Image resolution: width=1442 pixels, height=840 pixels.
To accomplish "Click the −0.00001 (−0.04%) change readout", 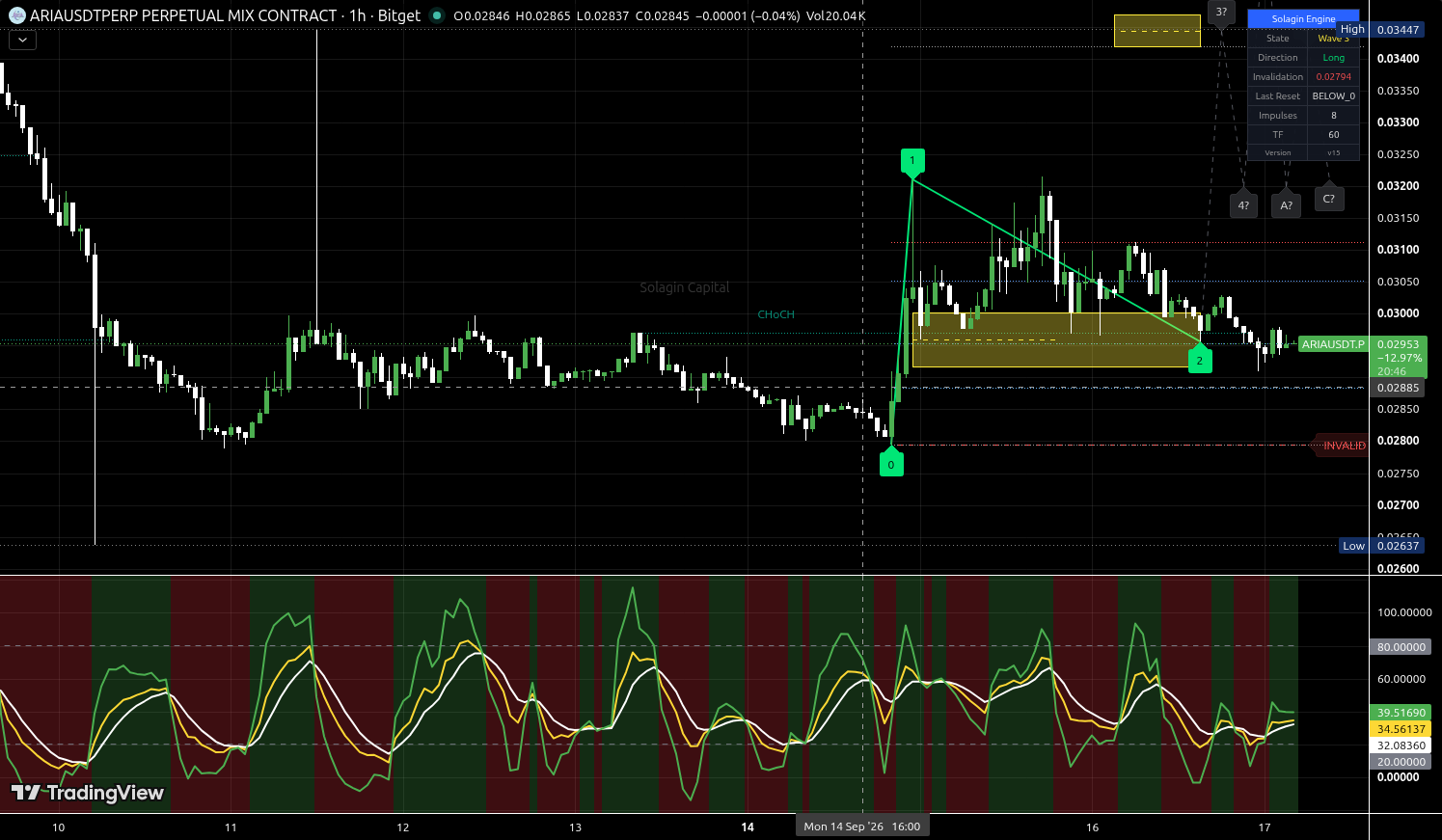I will click(748, 15).
